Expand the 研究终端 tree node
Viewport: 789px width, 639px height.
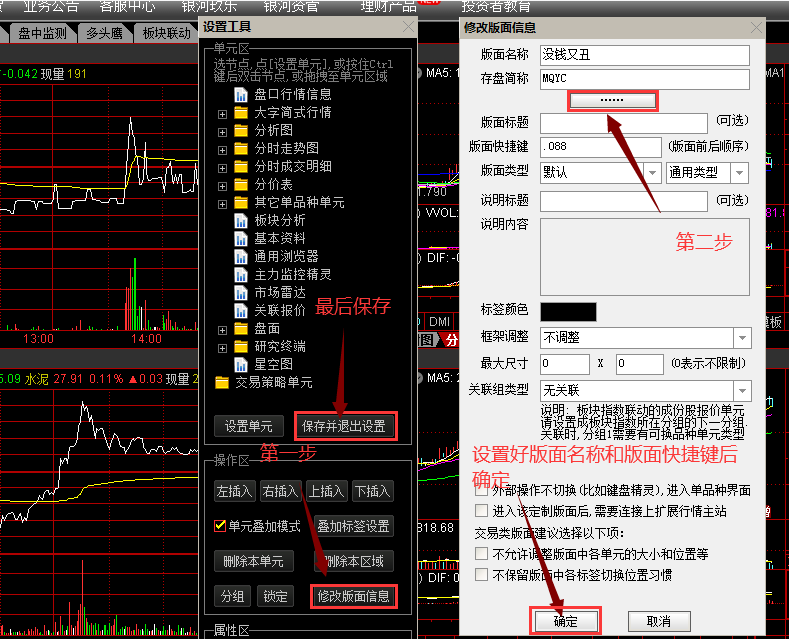(x=222, y=348)
